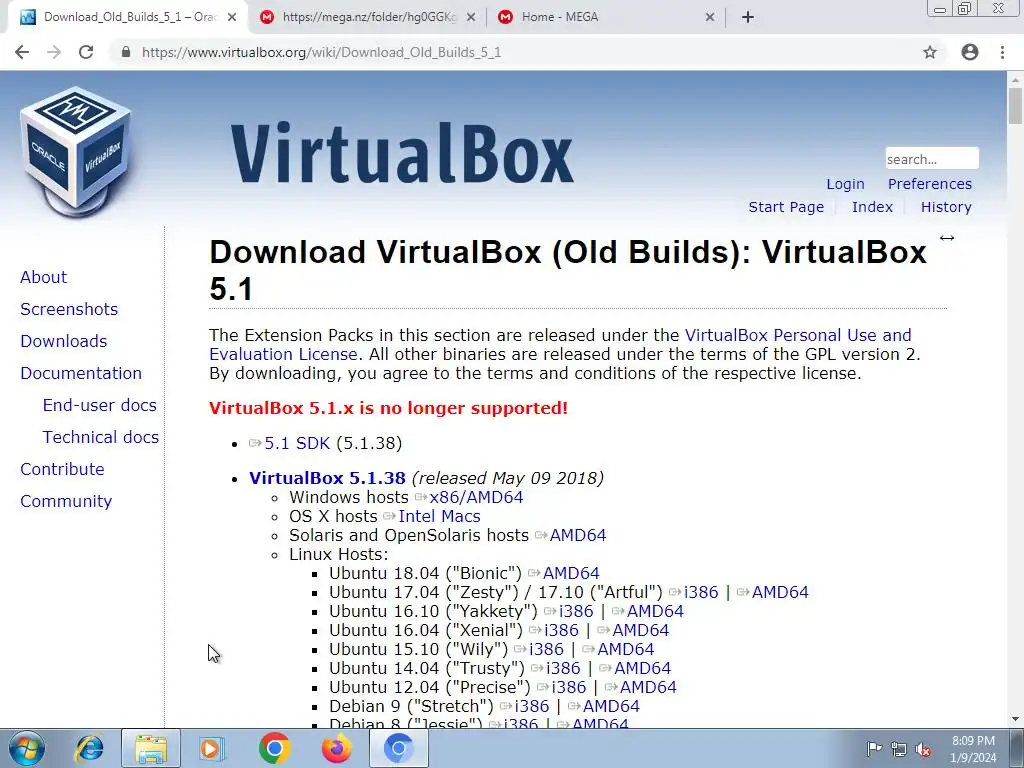Open End-user docs sidebar link
The image size is (1024, 768).
click(100, 405)
